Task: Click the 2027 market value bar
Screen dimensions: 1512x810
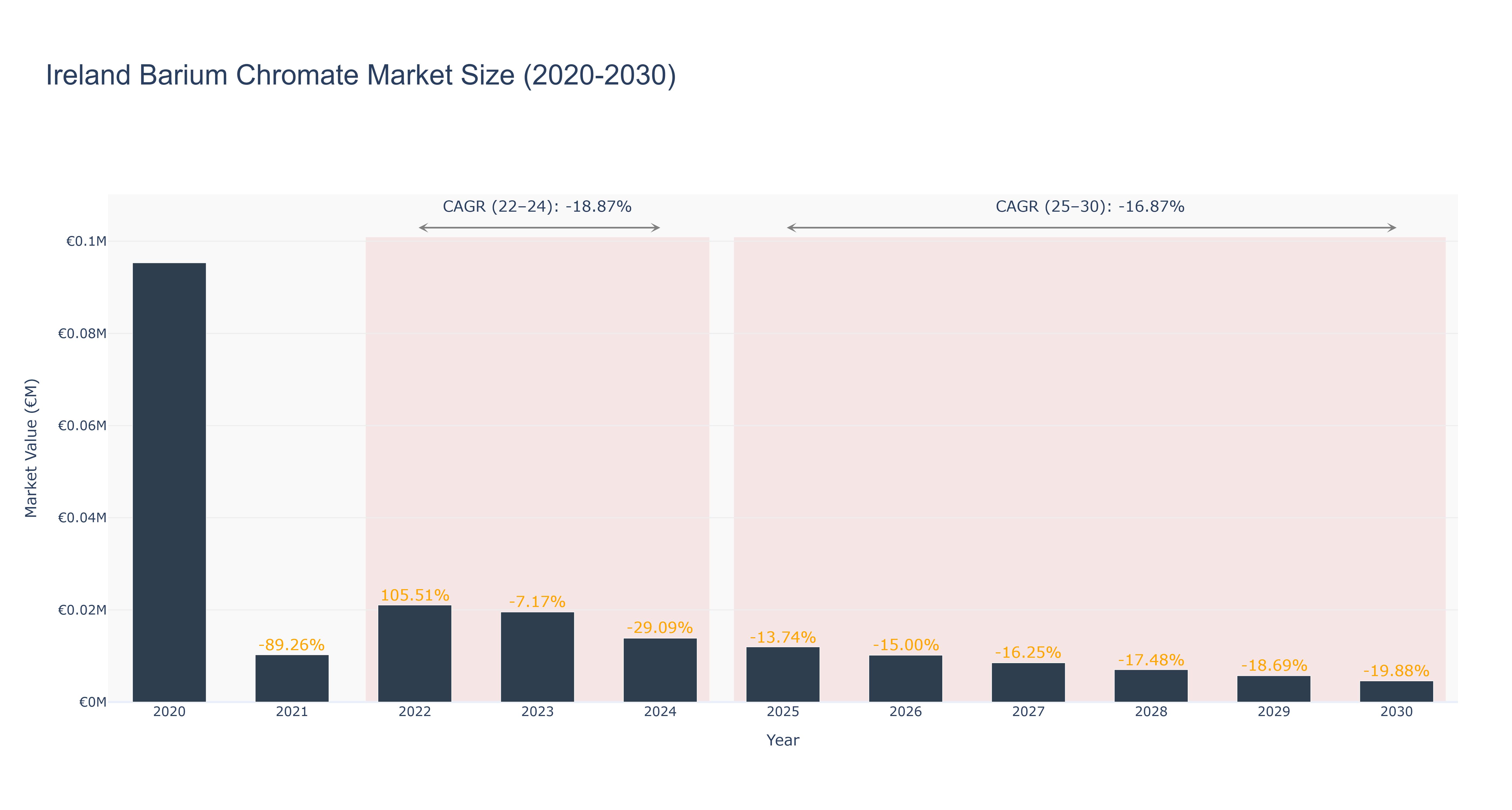Action: [x=1028, y=683]
